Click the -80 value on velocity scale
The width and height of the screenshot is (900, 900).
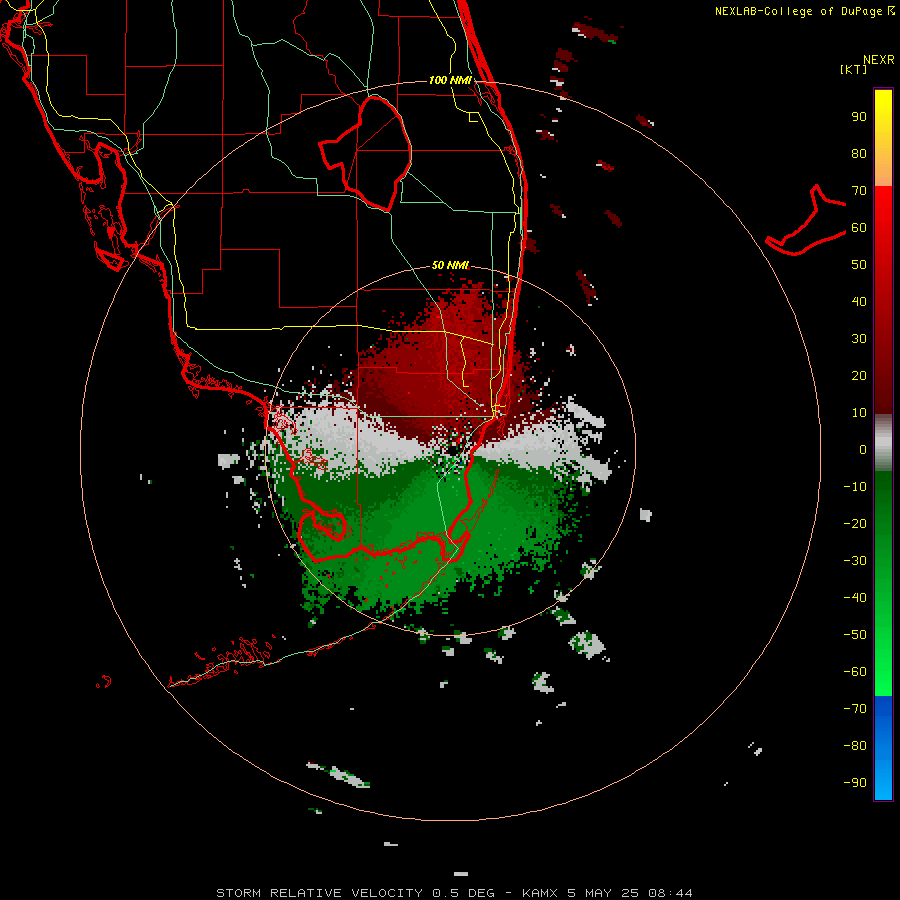click(855, 746)
